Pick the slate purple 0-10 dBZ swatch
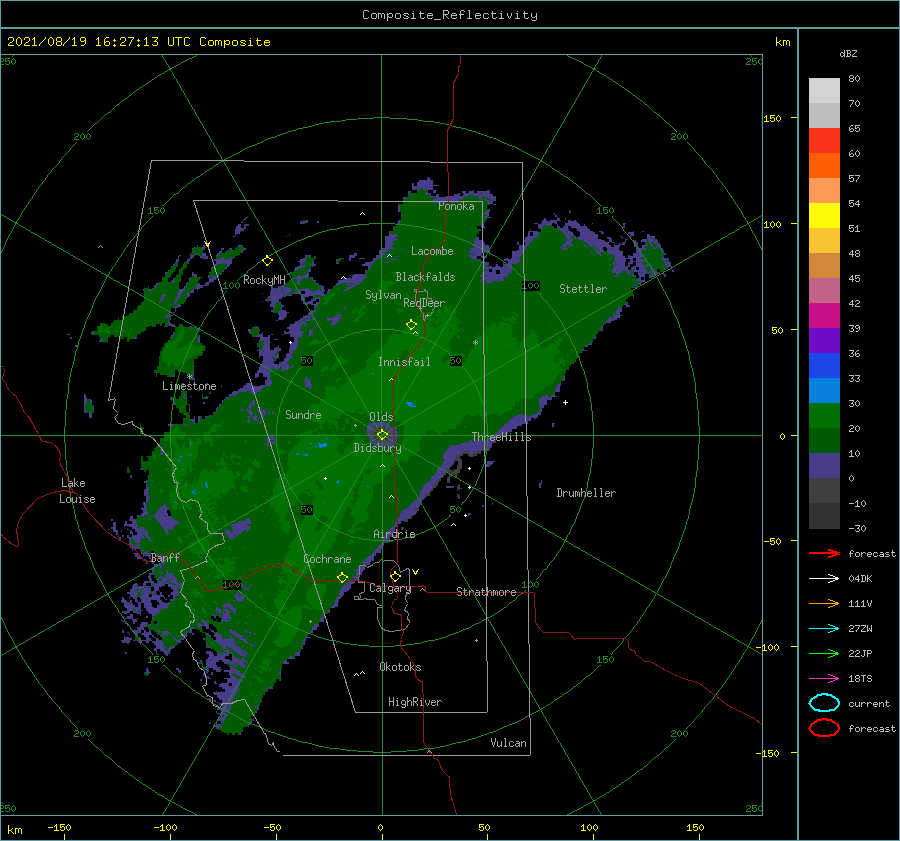This screenshot has width=900, height=841. coord(824,465)
